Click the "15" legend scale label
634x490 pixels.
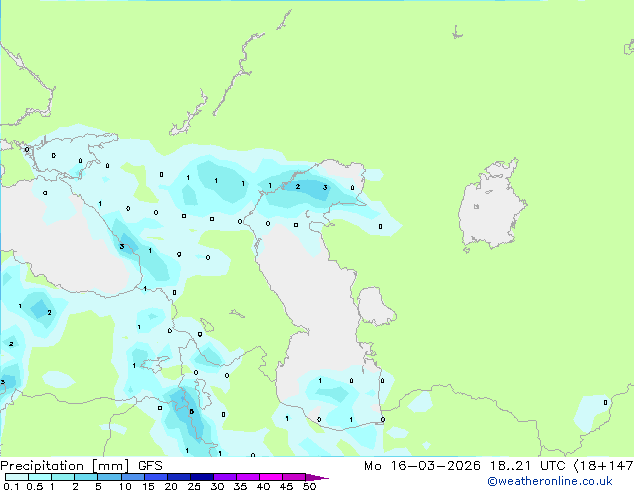tap(148, 486)
